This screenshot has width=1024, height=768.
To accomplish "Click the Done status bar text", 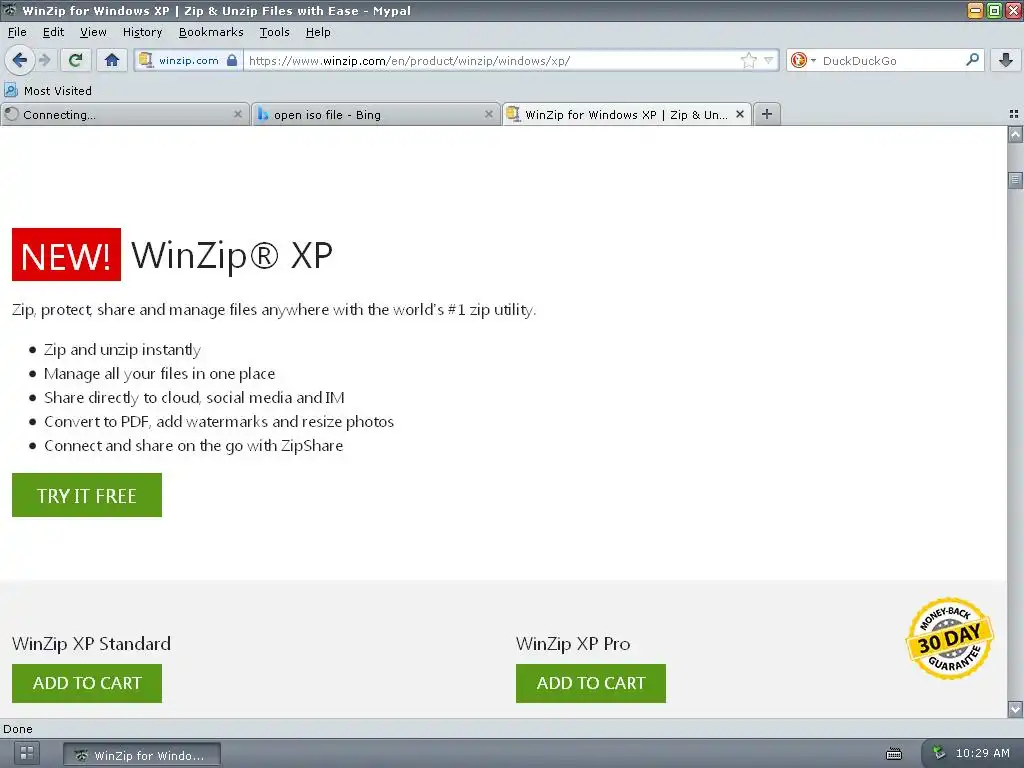I will (18, 729).
